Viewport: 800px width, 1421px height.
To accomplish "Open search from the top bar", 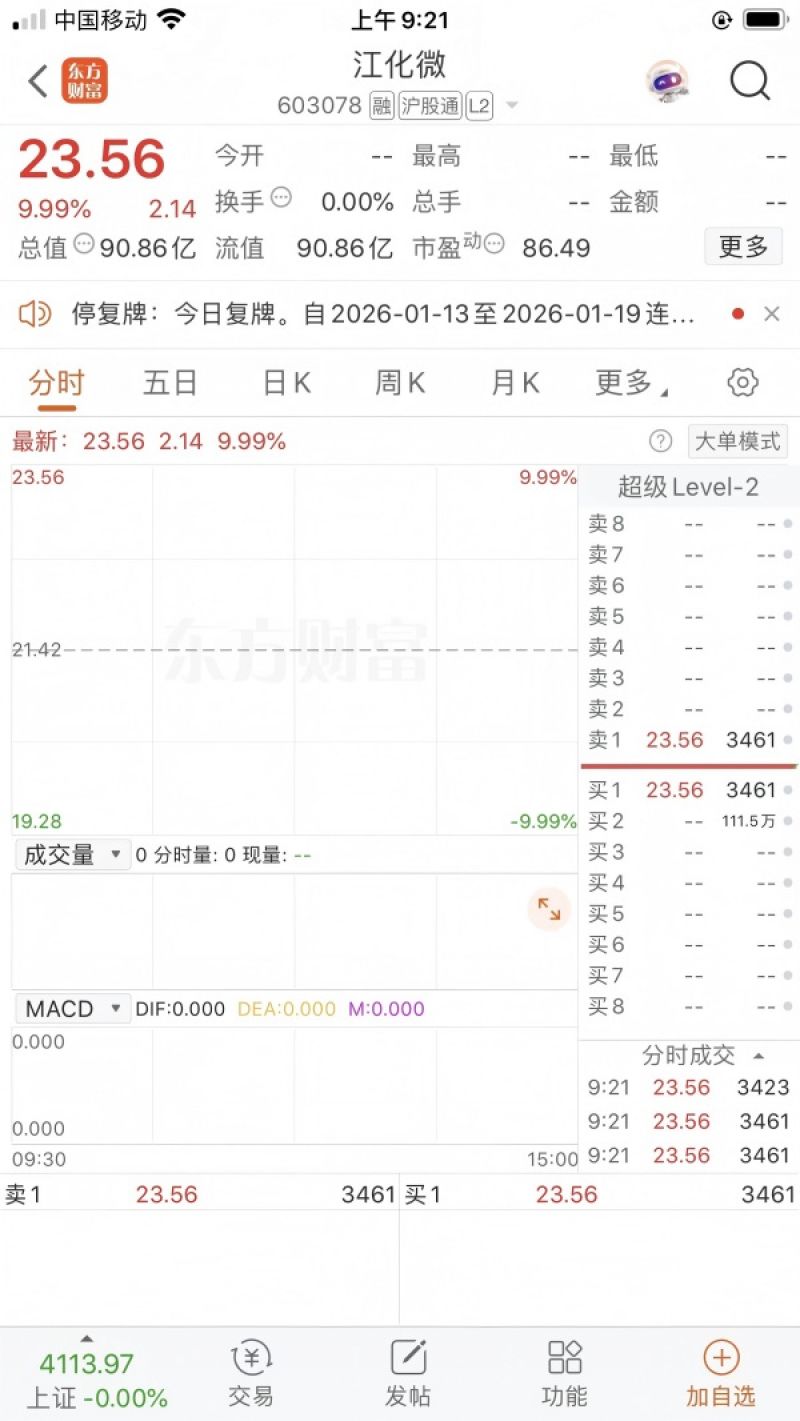I will click(749, 81).
